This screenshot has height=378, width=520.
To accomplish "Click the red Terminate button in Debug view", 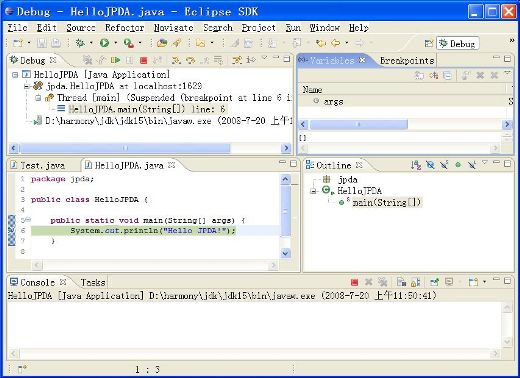I will [143, 60].
